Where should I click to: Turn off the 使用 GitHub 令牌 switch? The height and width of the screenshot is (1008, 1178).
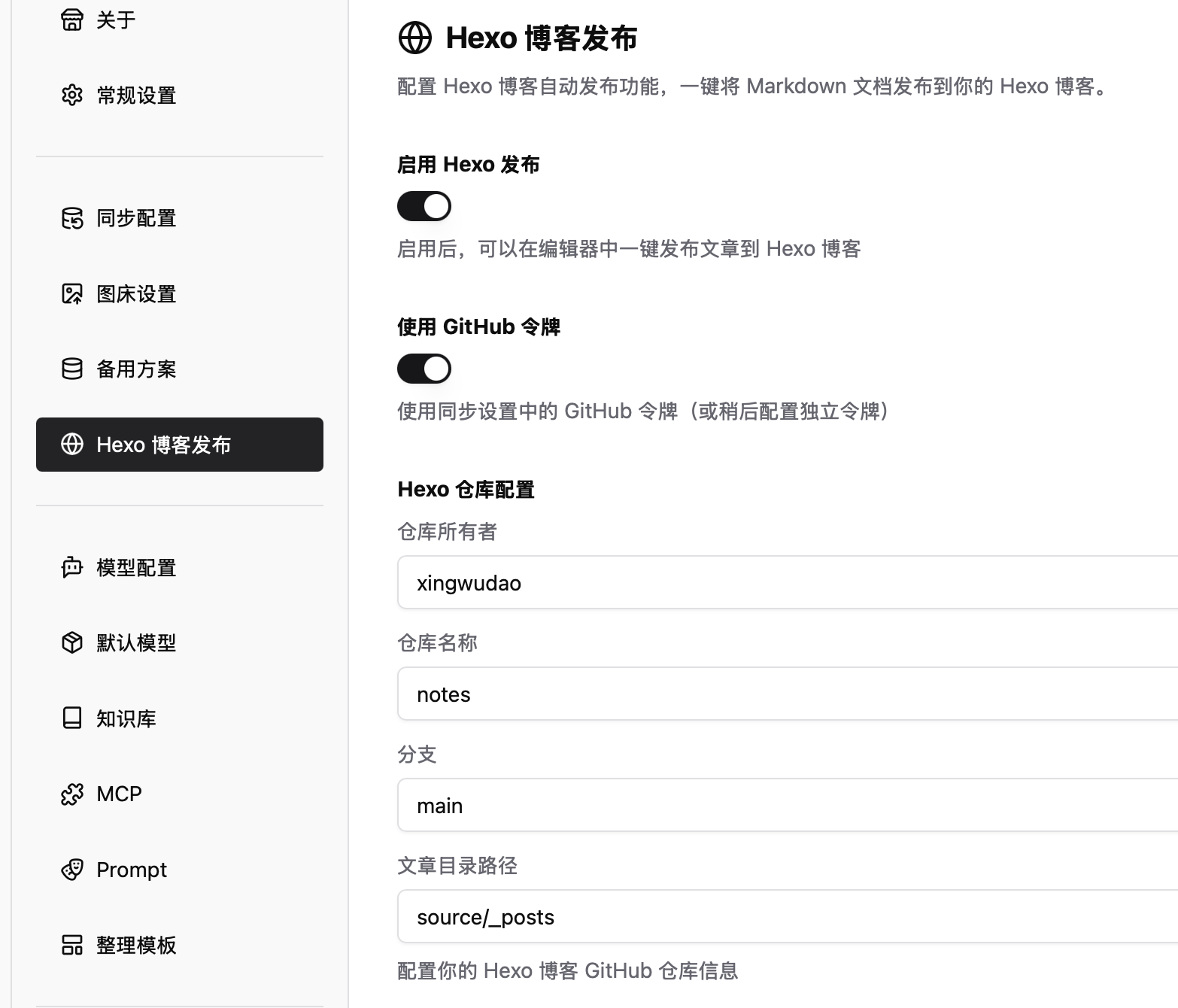coord(424,369)
